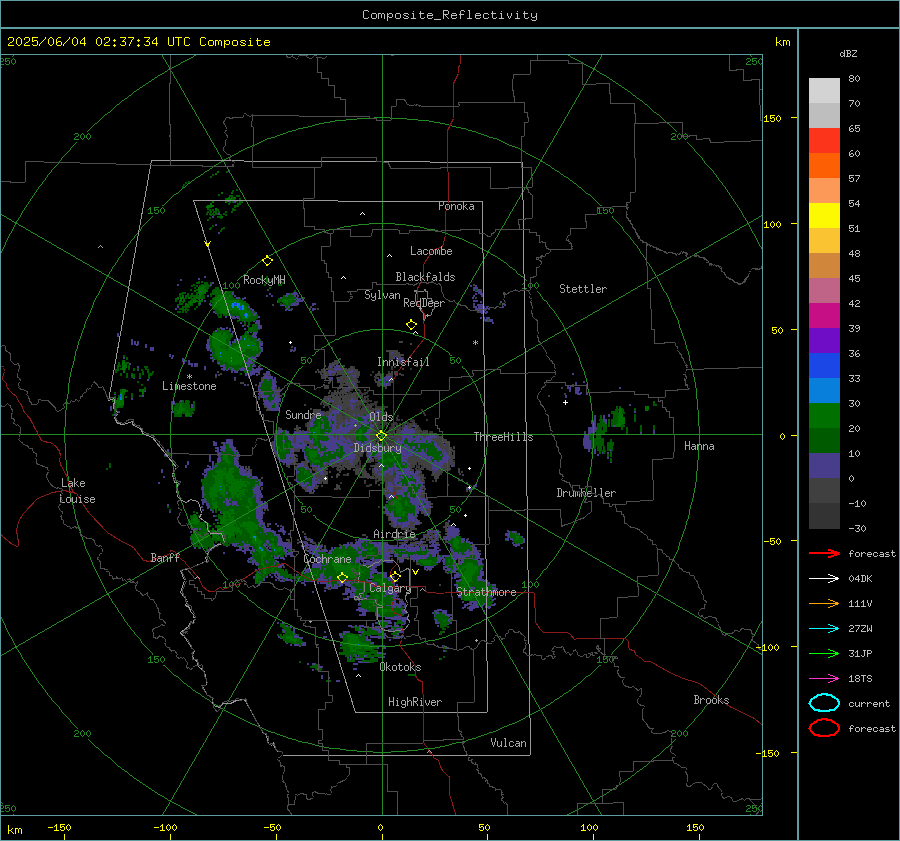This screenshot has height=841, width=900.
Task: Click the yellow diamond marker above Calgary
Action: tap(395, 576)
